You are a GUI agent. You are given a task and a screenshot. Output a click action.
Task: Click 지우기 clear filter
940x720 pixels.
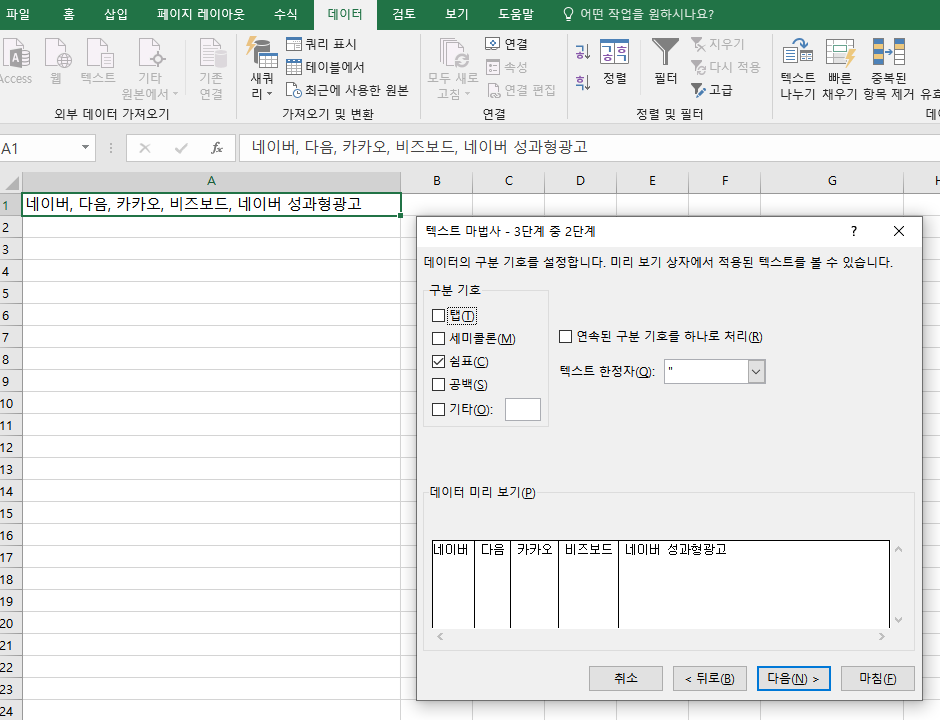click(x=718, y=44)
